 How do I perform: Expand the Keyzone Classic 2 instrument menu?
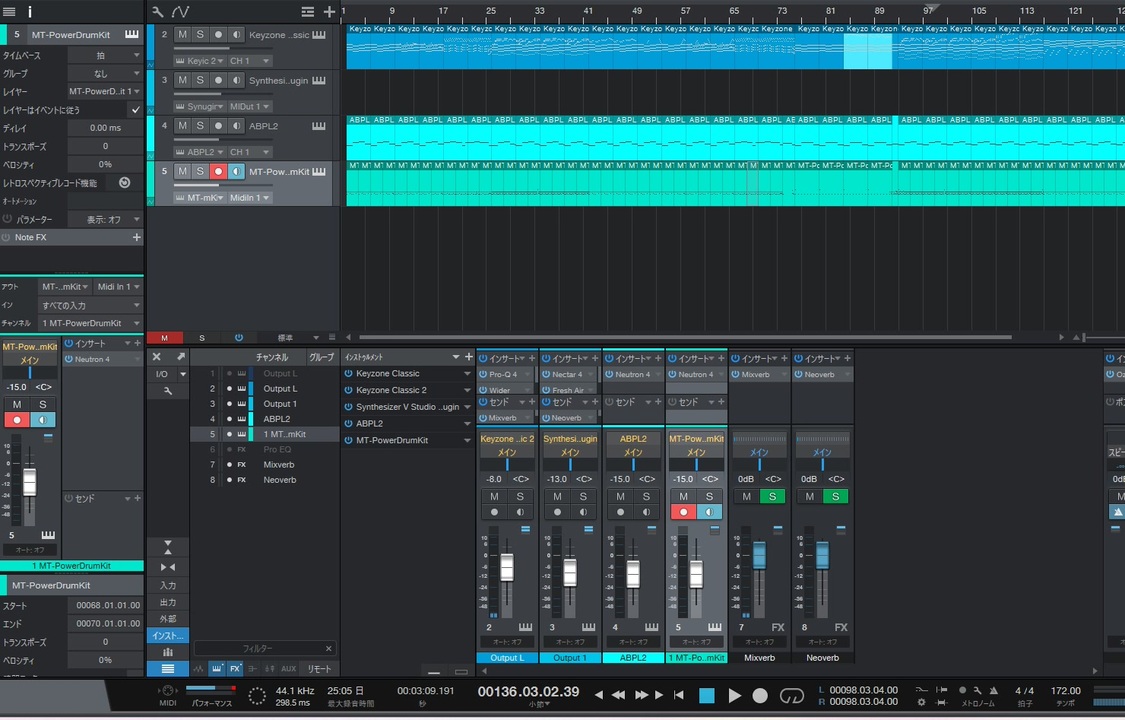[x=466, y=390]
